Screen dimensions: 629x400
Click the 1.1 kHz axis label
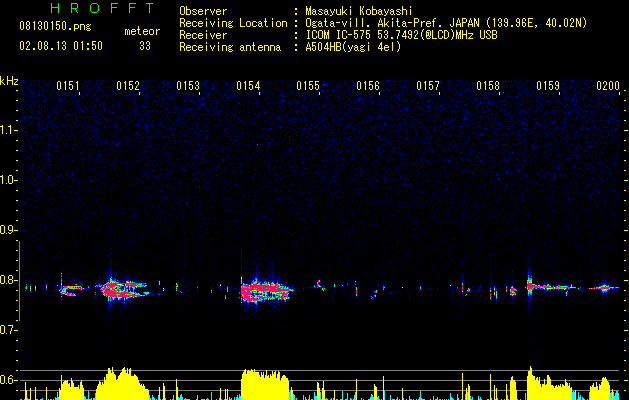point(9,130)
